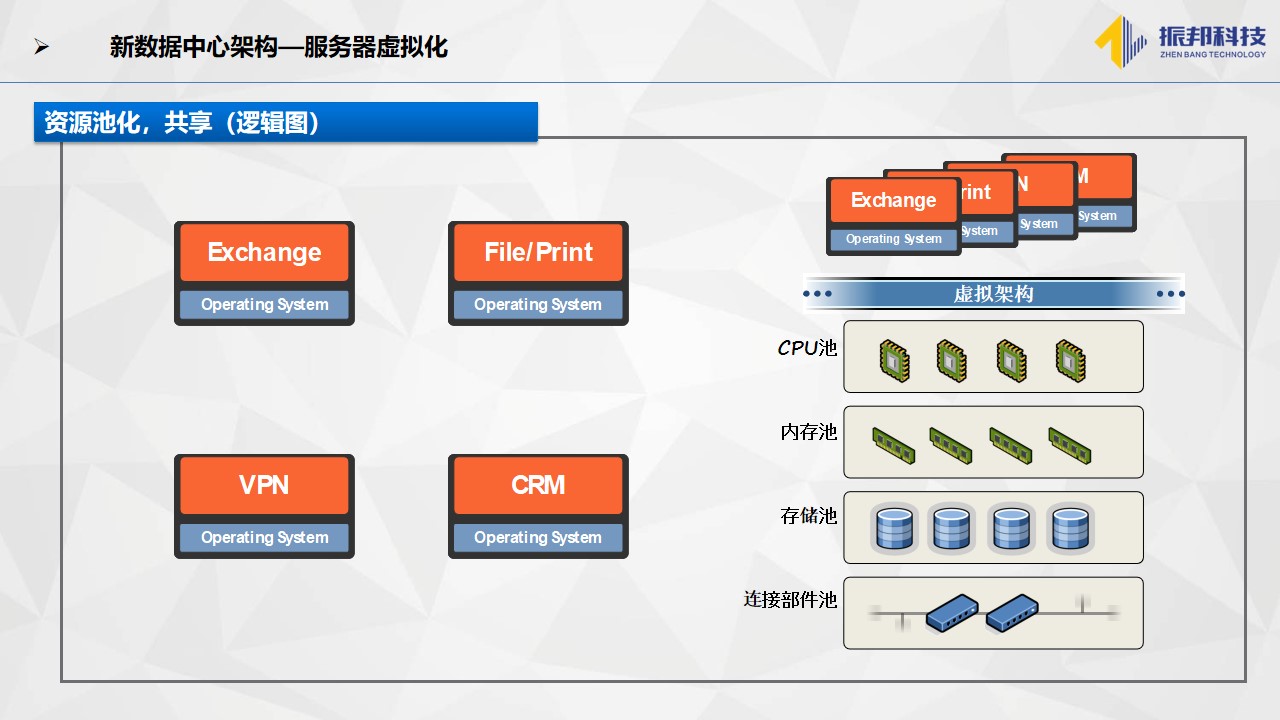Viewport: 1280px width, 720px height.
Task: Select the third storage disk in 存储池
Action: tap(1011, 528)
